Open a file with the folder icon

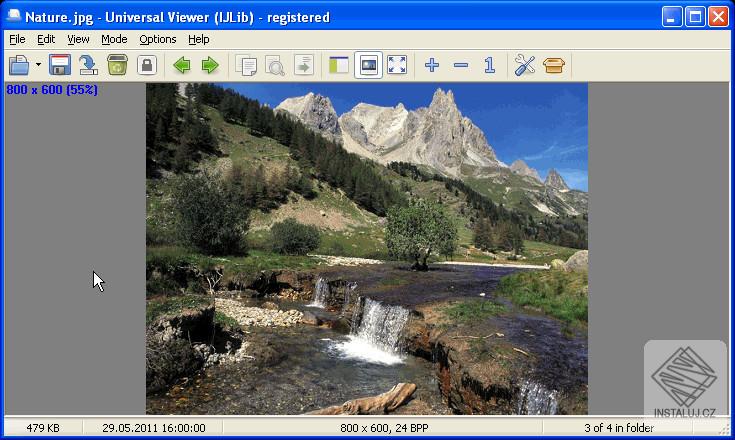coord(19,65)
